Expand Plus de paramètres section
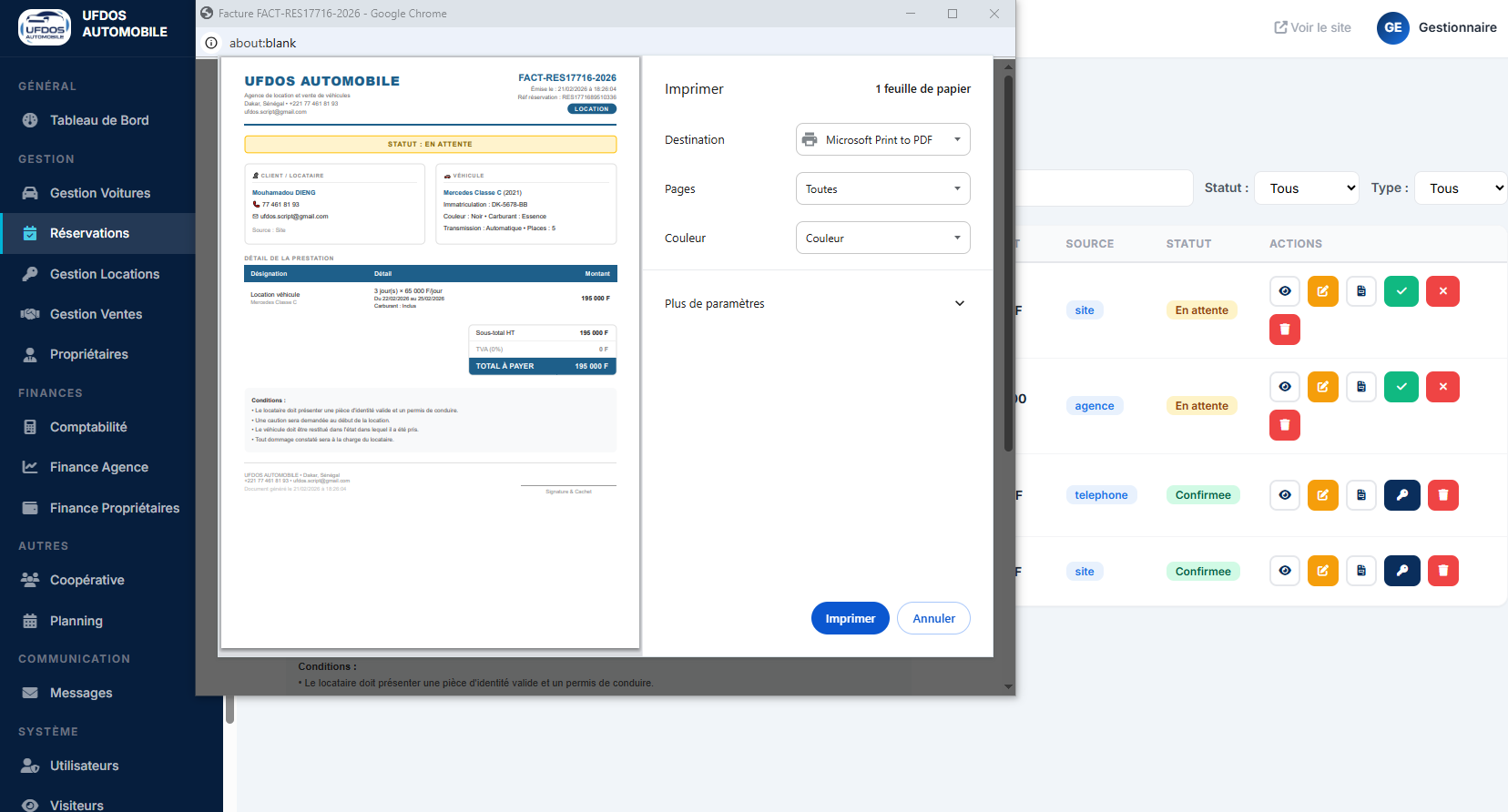The image size is (1508, 812). [x=816, y=303]
